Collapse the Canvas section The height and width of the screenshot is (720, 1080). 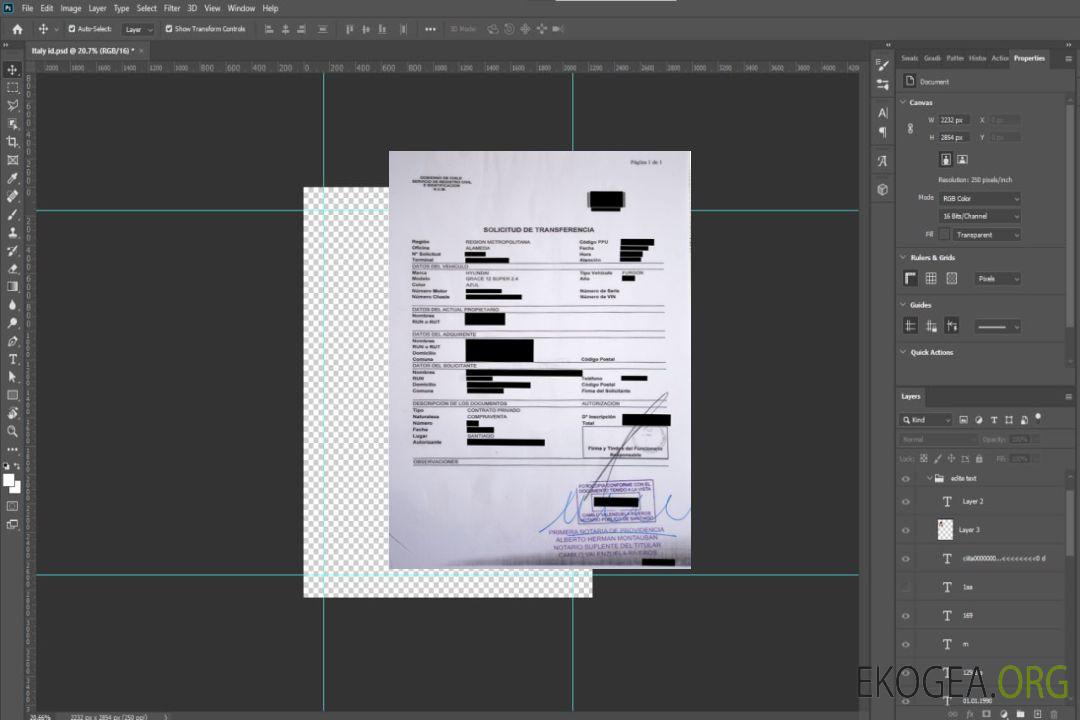(903, 102)
